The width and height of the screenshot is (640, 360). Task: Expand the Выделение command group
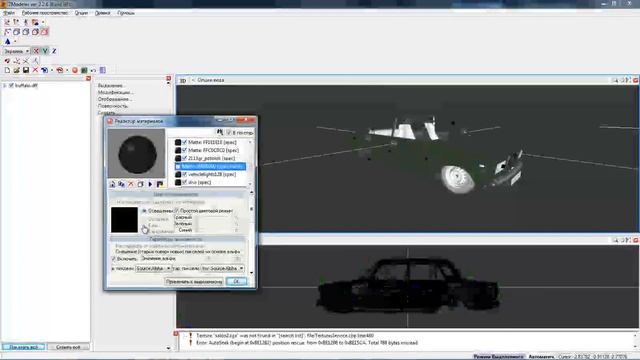click(x=111, y=86)
